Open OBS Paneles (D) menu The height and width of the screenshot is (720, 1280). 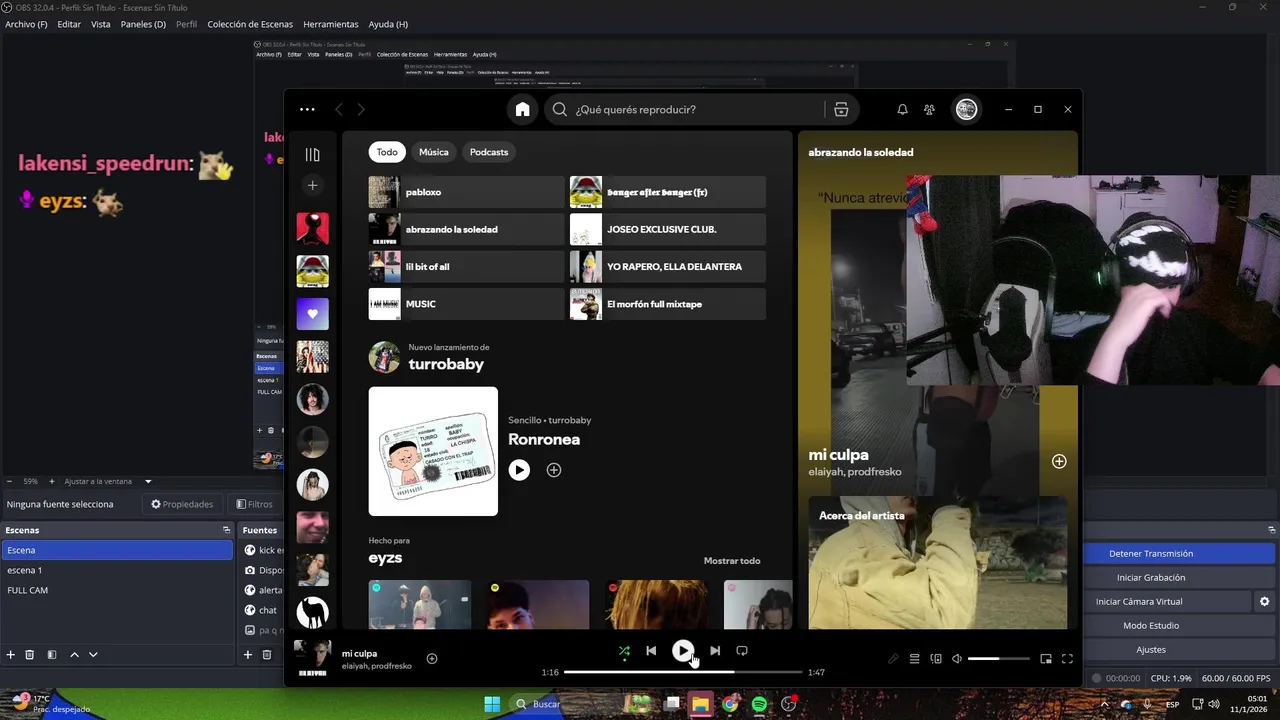point(143,24)
